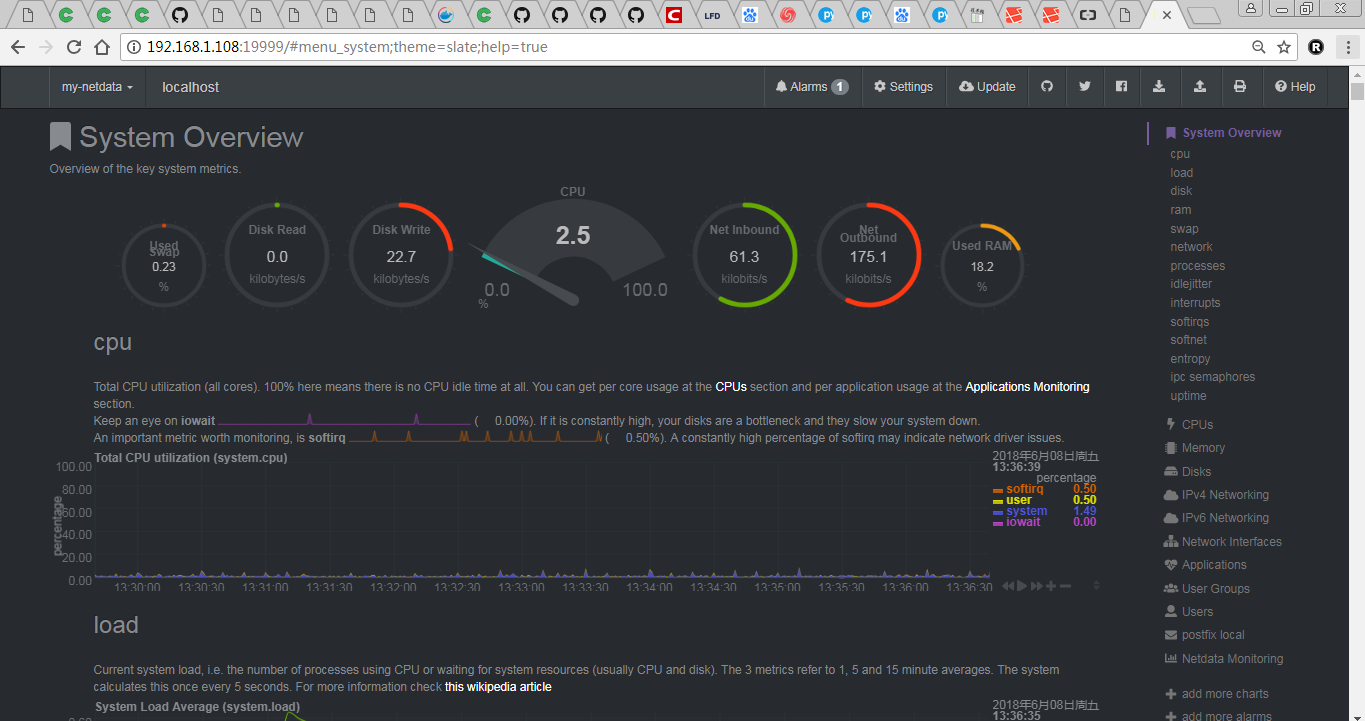Click the Disk Write gauge
This screenshot has height=721, width=1365.
[x=401, y=256]
